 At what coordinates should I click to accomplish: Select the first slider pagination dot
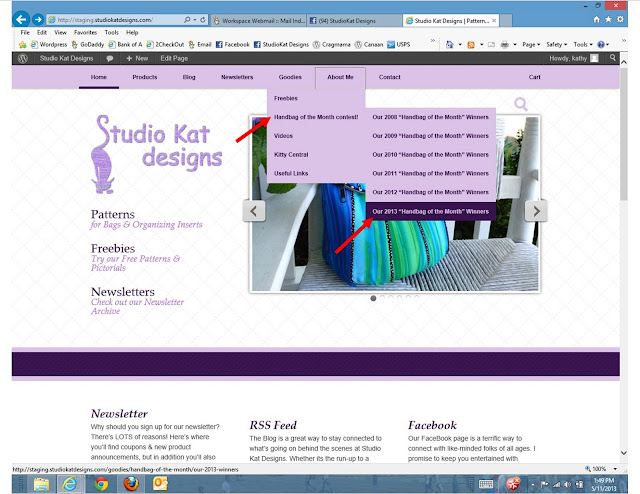coord(373,298)
